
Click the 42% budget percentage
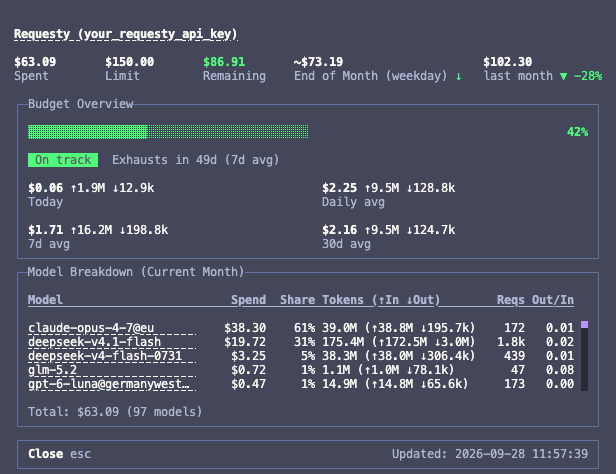tap(578, 132)
